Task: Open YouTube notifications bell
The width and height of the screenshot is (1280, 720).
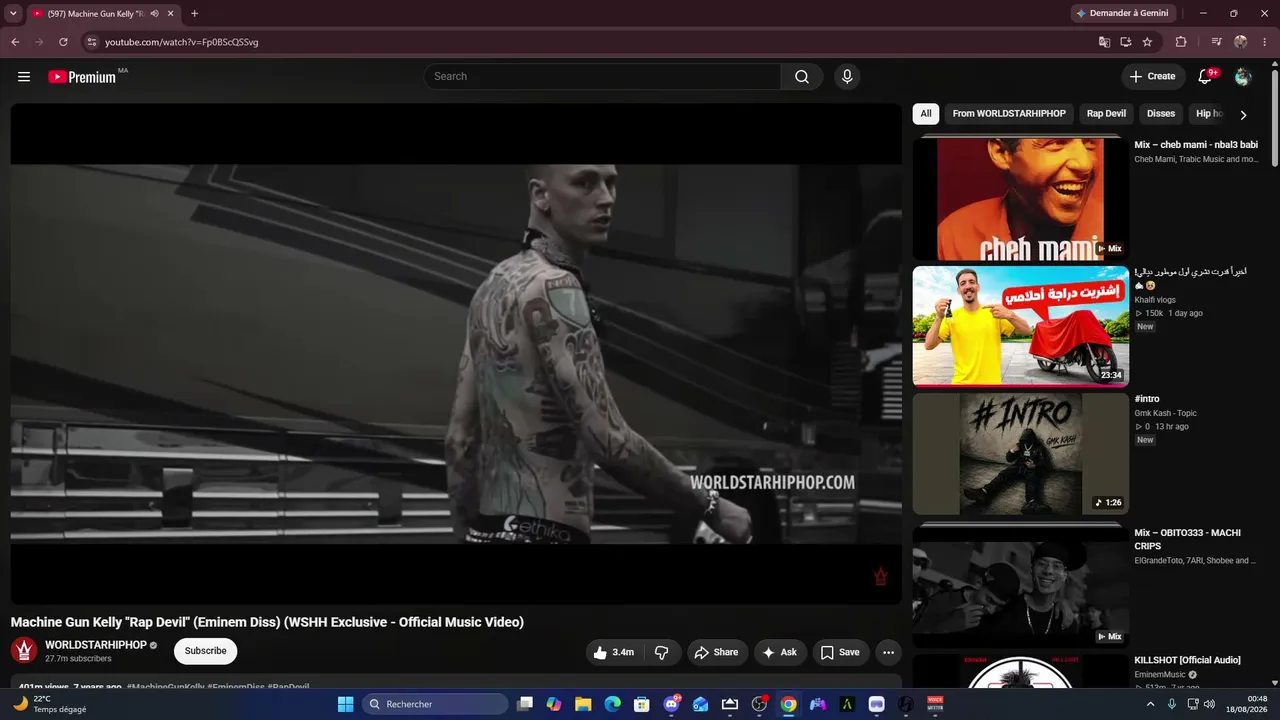Action: [1205, 77]
